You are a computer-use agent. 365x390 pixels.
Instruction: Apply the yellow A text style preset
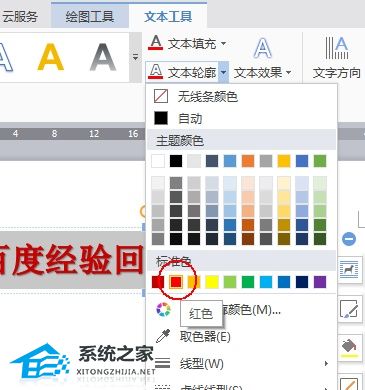[x=51, y=57]
